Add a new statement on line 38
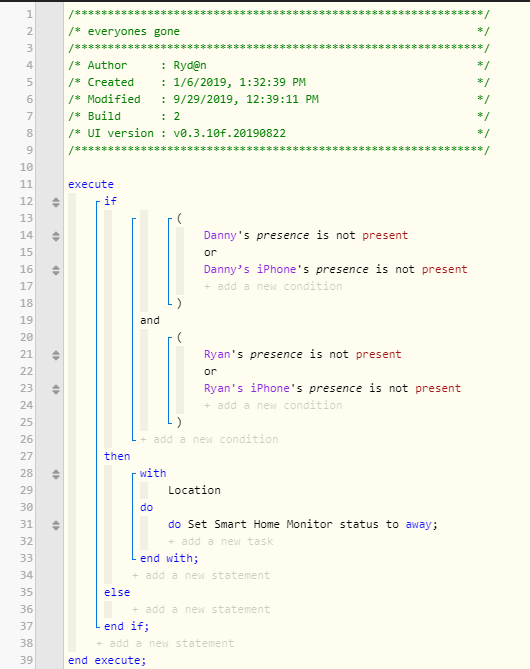 pyautogui.click(x=165, y=643)
